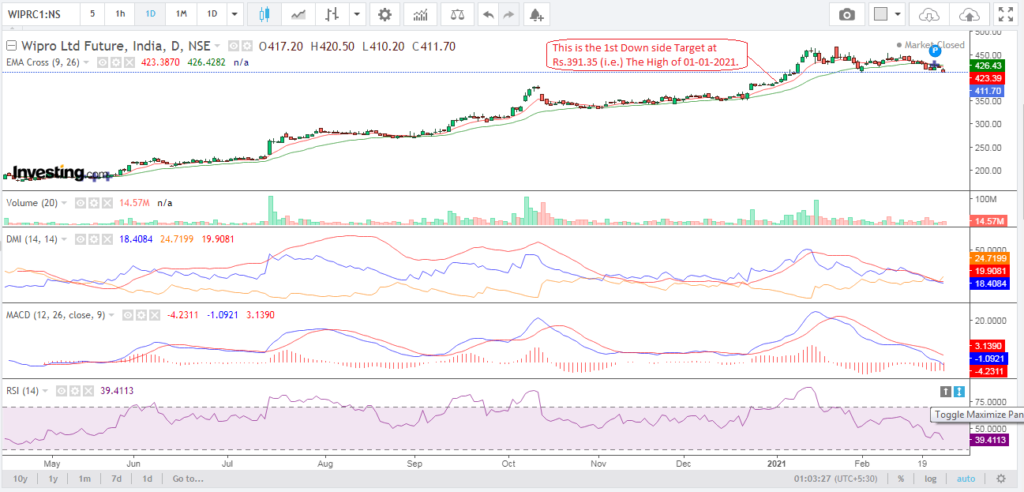The image size is (1024, 492).
Task: Switch to the area chart style icon
Action: click(x=298, y=14)
